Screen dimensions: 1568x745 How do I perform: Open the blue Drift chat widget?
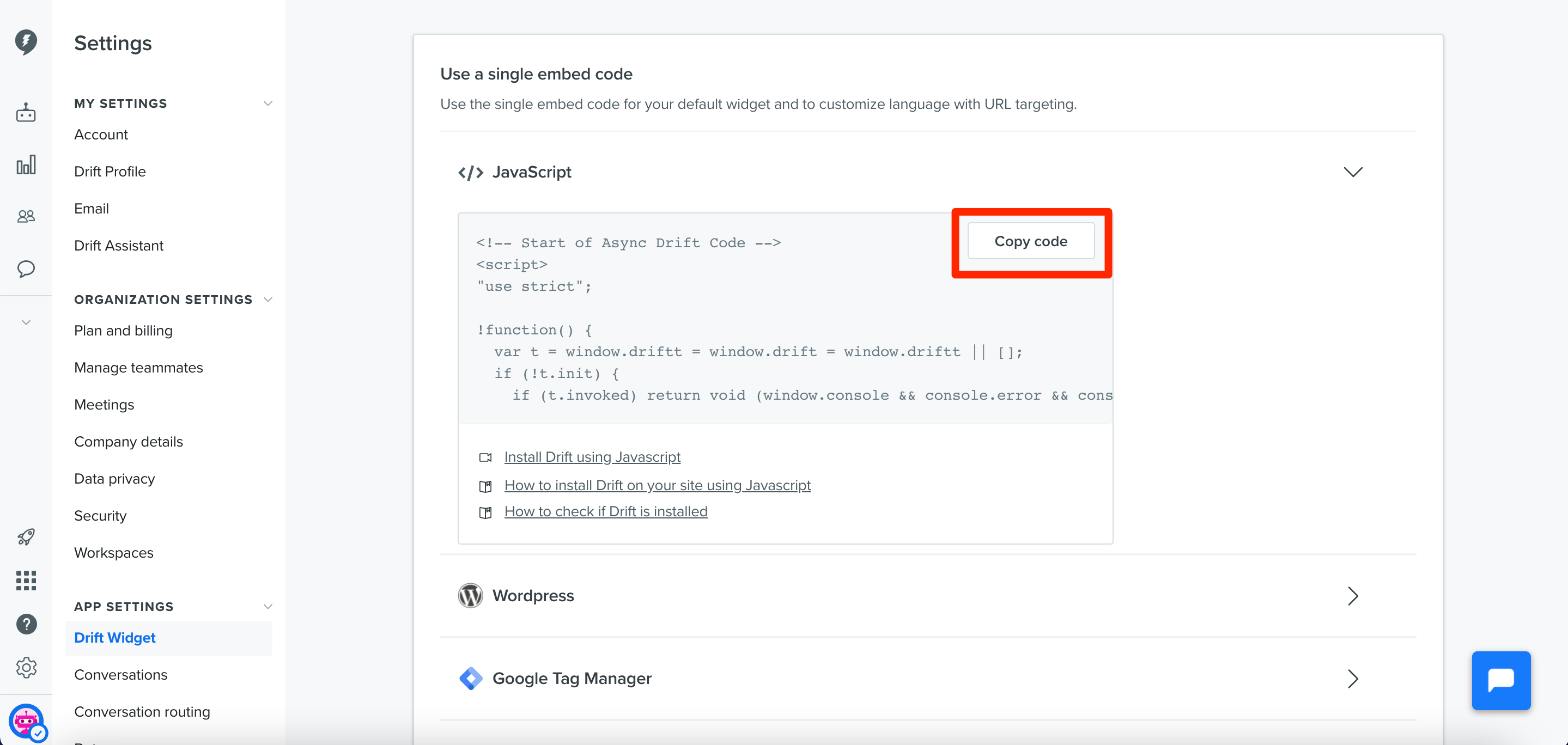click(1500, 680)
